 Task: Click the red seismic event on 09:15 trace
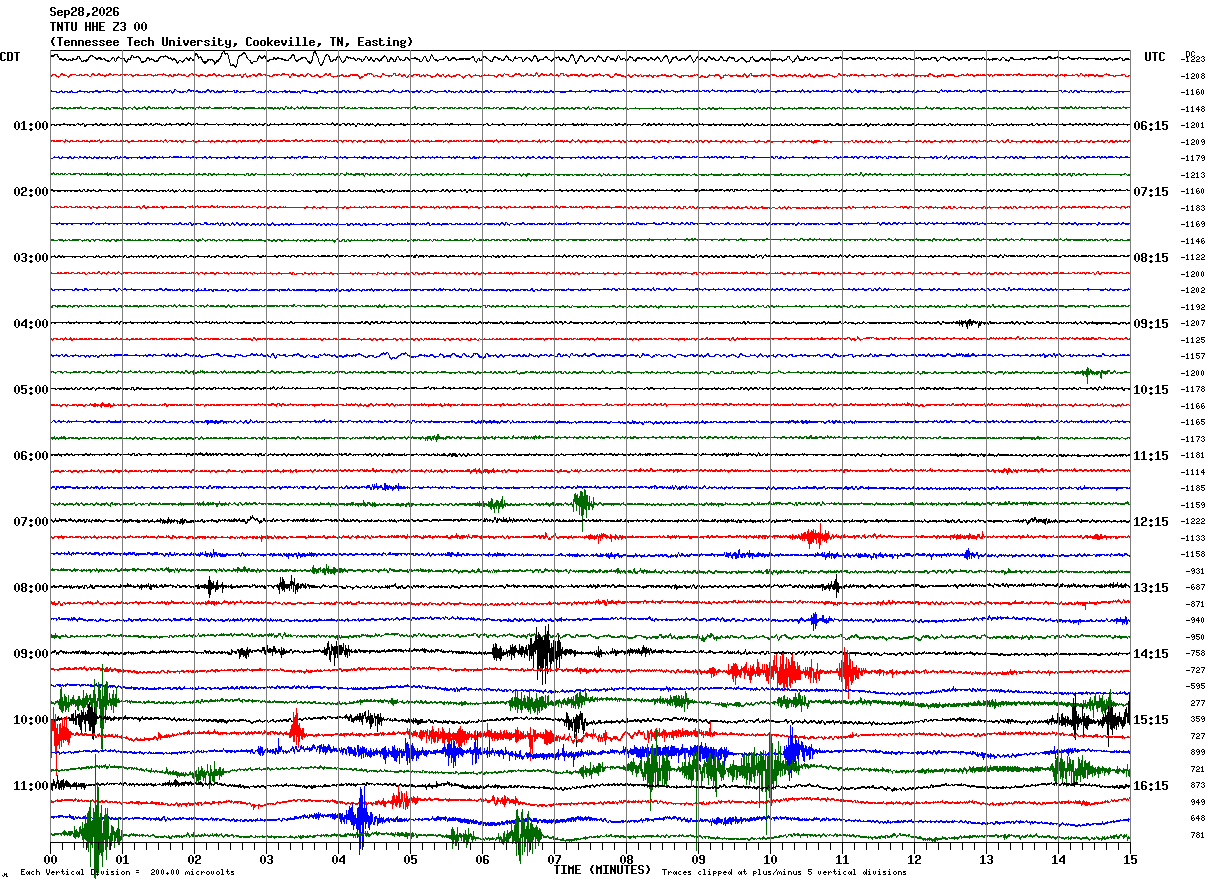(783, 670)
